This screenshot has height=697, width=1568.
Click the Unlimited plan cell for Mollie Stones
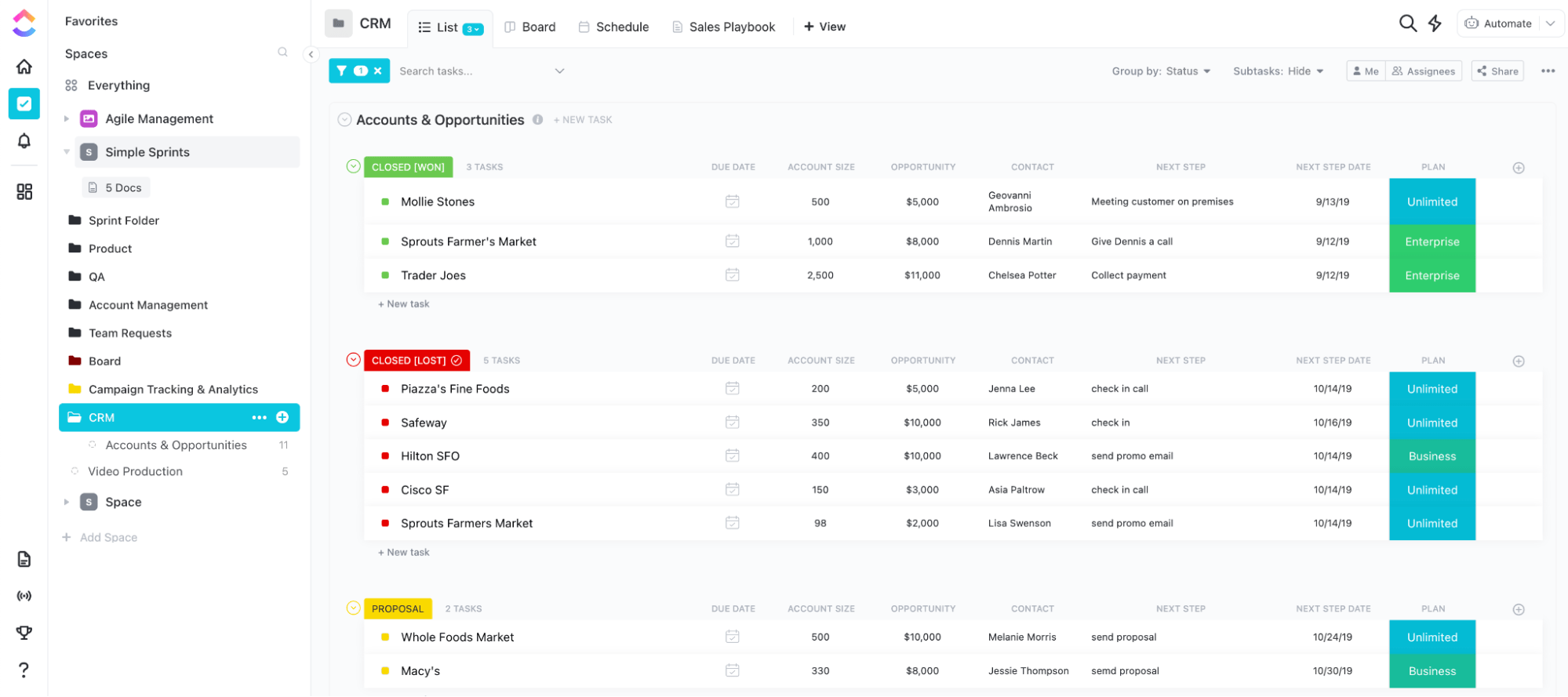pyautogui.click(x=1432, y=201)
